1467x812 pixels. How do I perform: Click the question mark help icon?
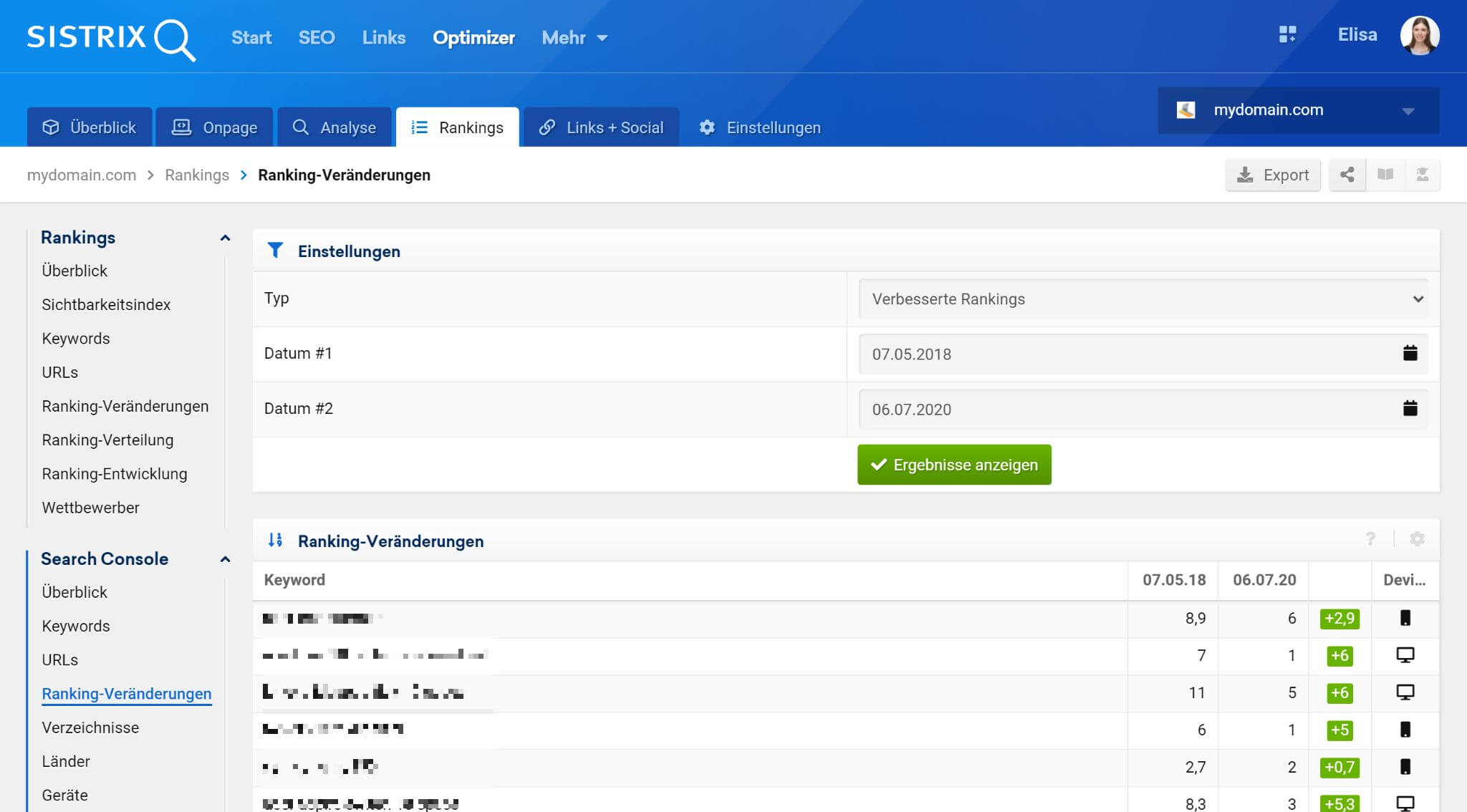[1370, 539]
